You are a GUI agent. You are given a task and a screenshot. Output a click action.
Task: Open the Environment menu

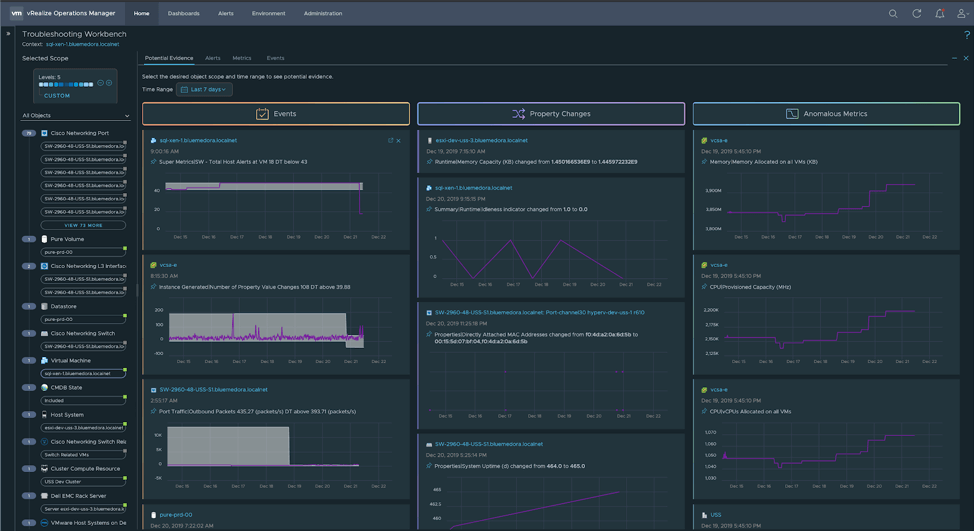point(269,13)
